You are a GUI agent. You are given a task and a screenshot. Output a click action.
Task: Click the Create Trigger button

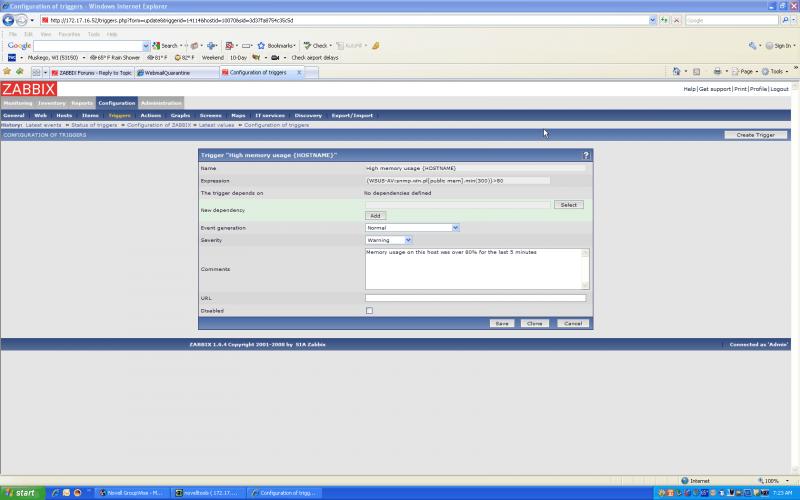756,135
